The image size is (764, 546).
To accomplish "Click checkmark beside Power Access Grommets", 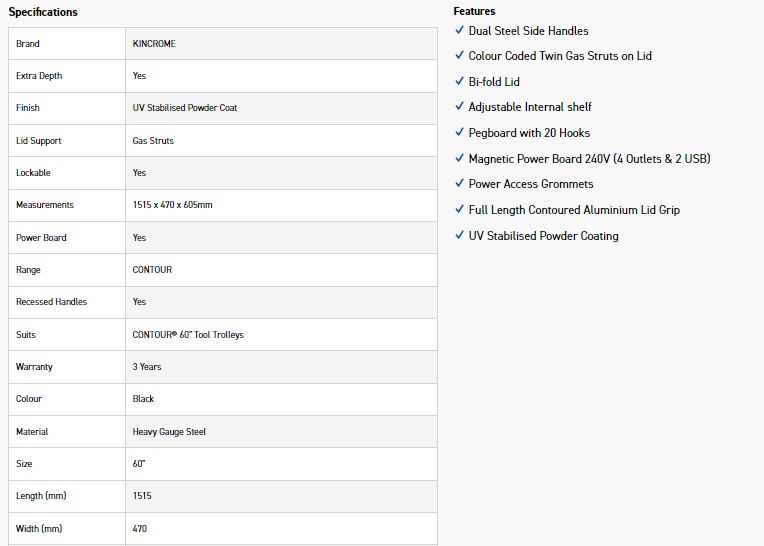I will click(x=459, y=183).
